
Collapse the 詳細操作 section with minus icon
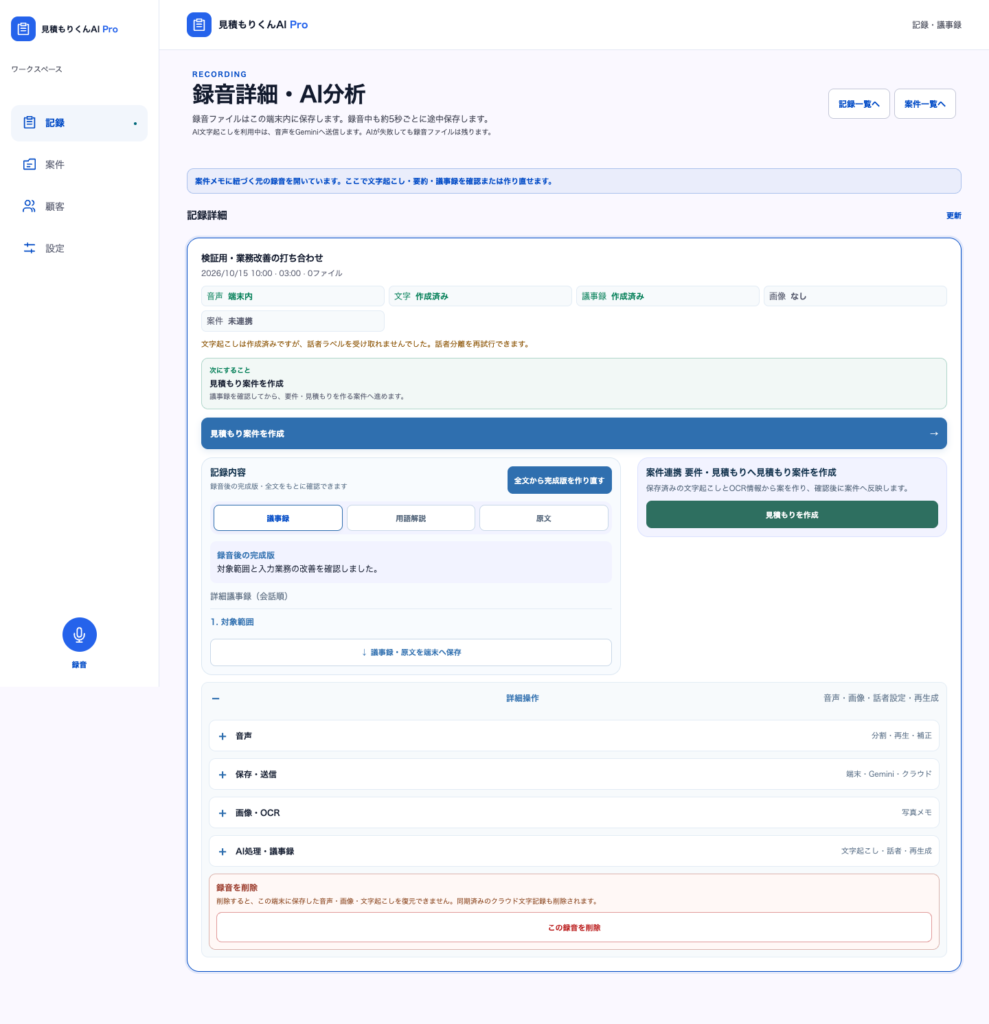click(x=216, y=698)
